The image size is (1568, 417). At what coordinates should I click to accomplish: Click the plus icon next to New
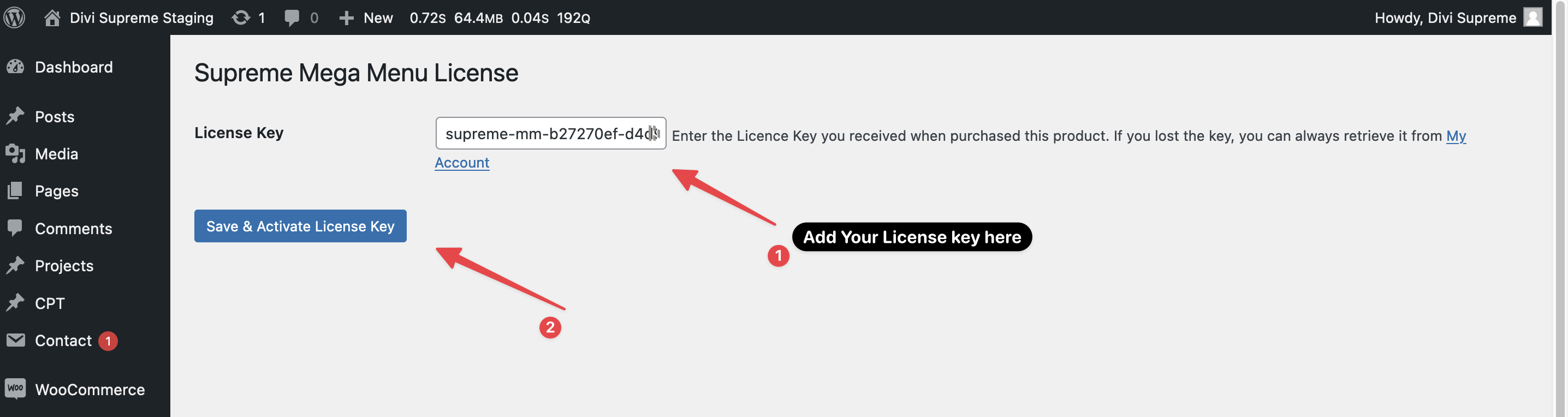(346, 17)
